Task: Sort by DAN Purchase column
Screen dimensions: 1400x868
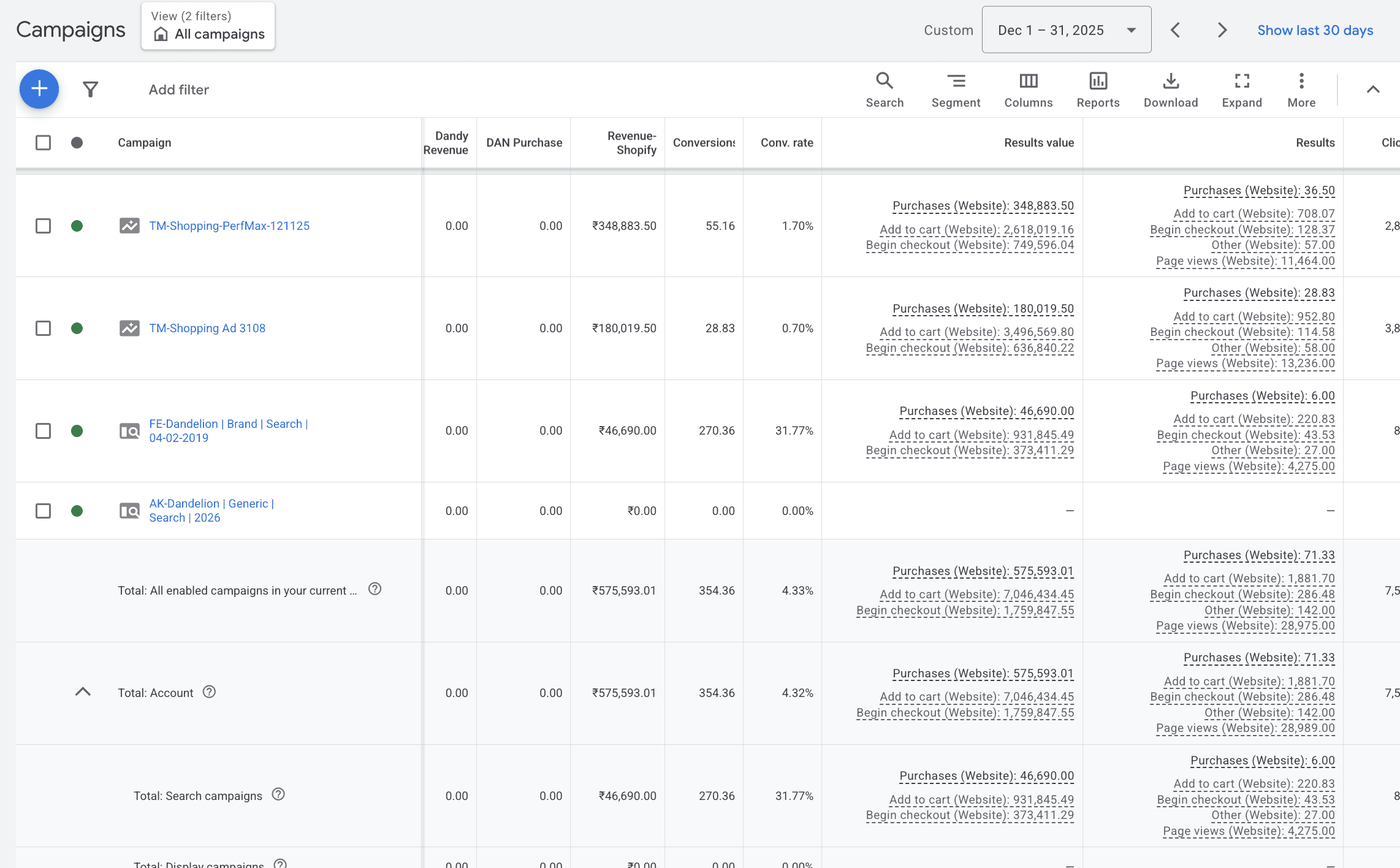Action: click(524, 143)
